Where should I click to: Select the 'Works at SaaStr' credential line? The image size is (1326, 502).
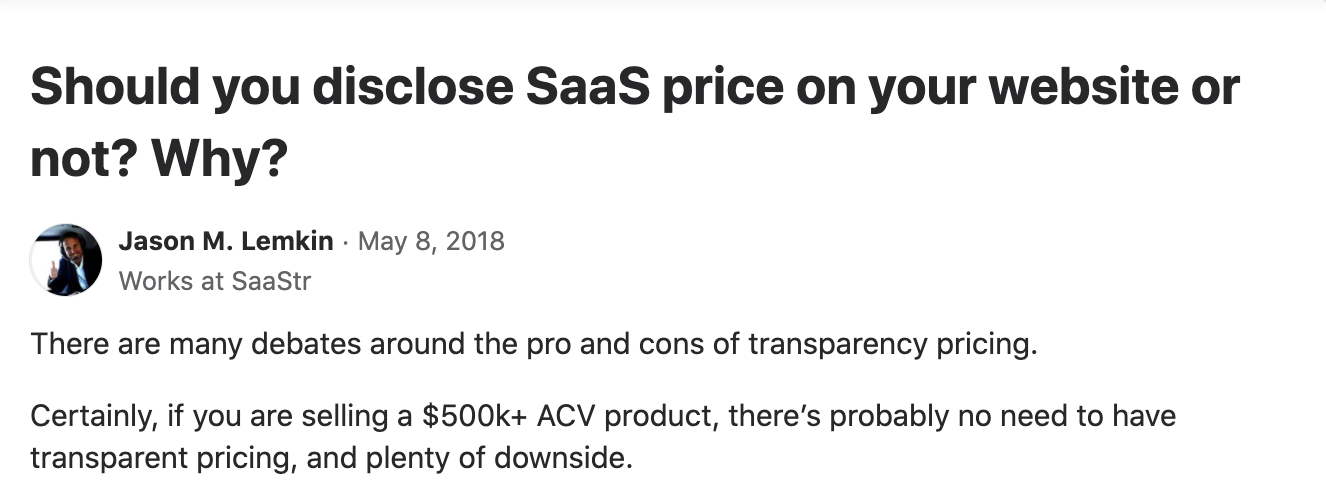[215, 281]
